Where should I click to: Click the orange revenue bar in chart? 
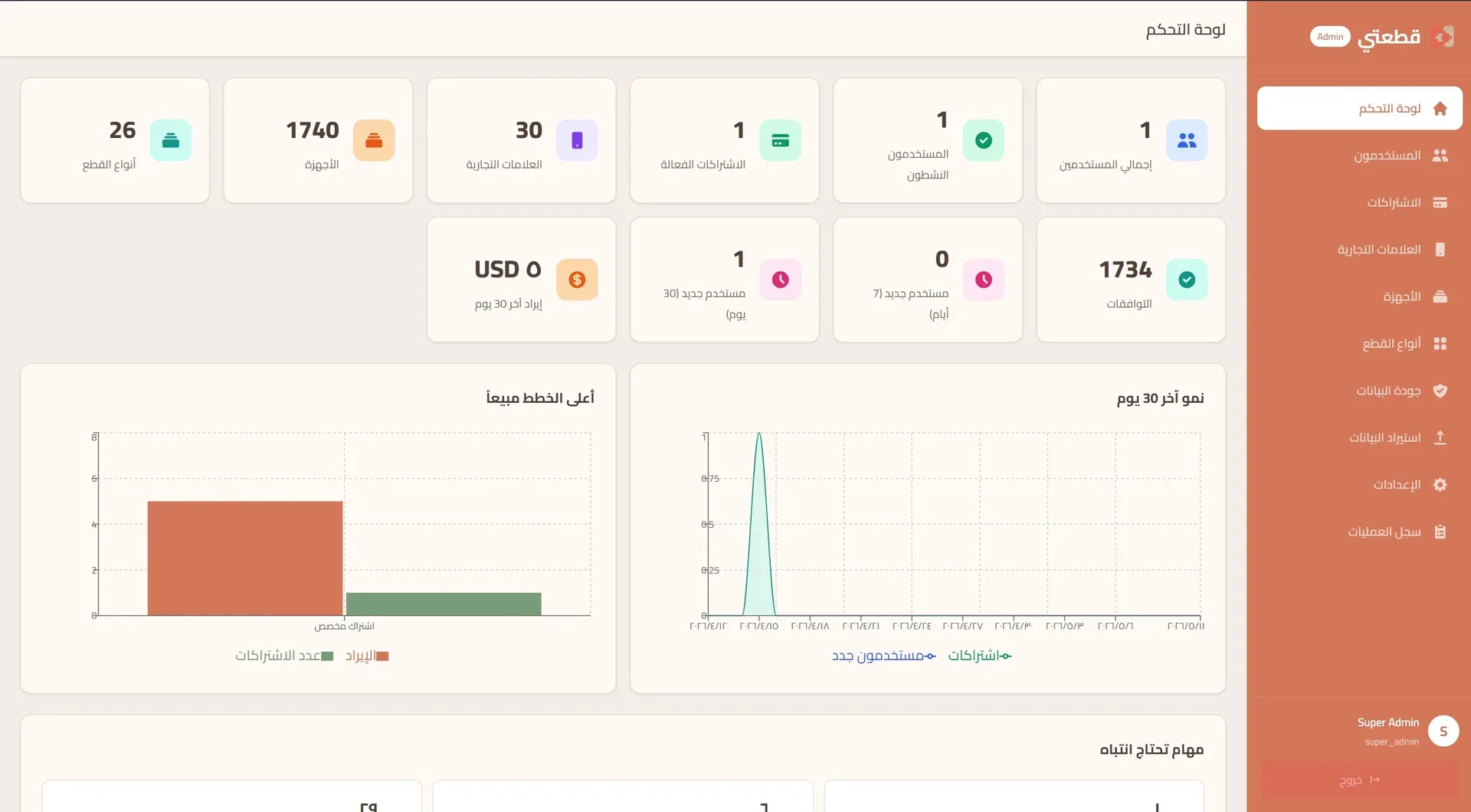pos(245,558)
